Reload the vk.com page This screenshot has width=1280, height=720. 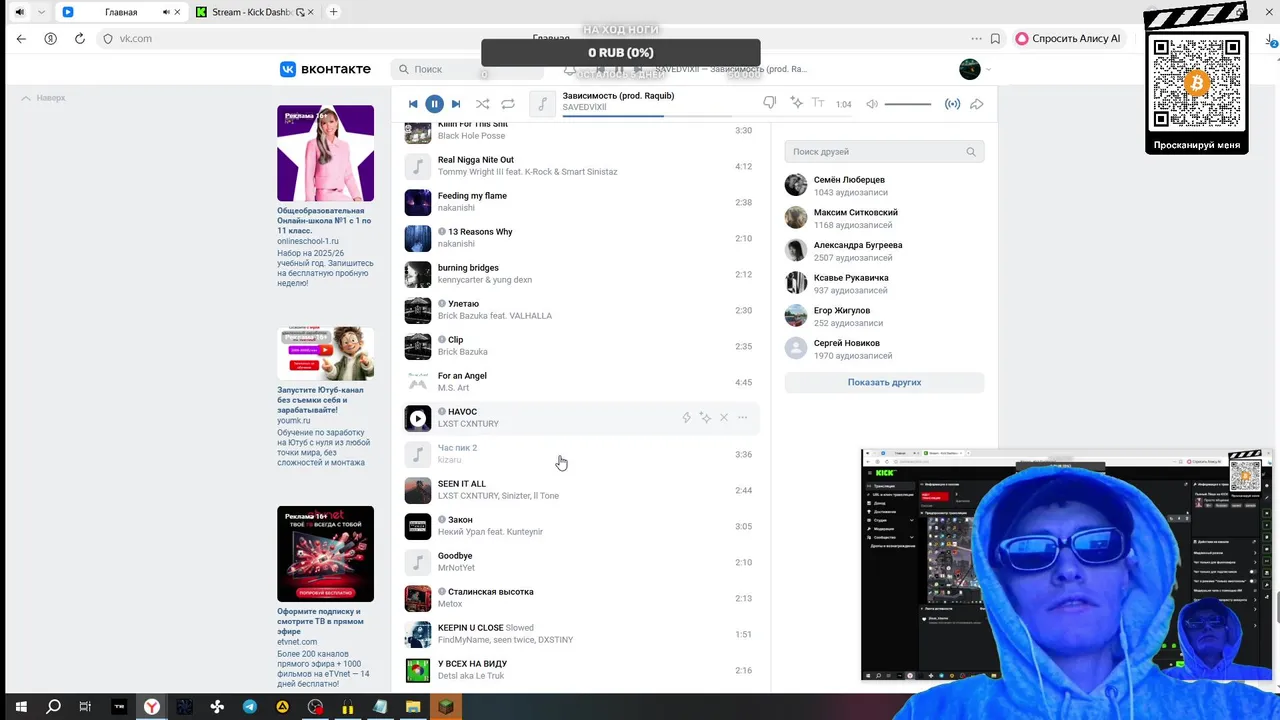coord(79,38)
